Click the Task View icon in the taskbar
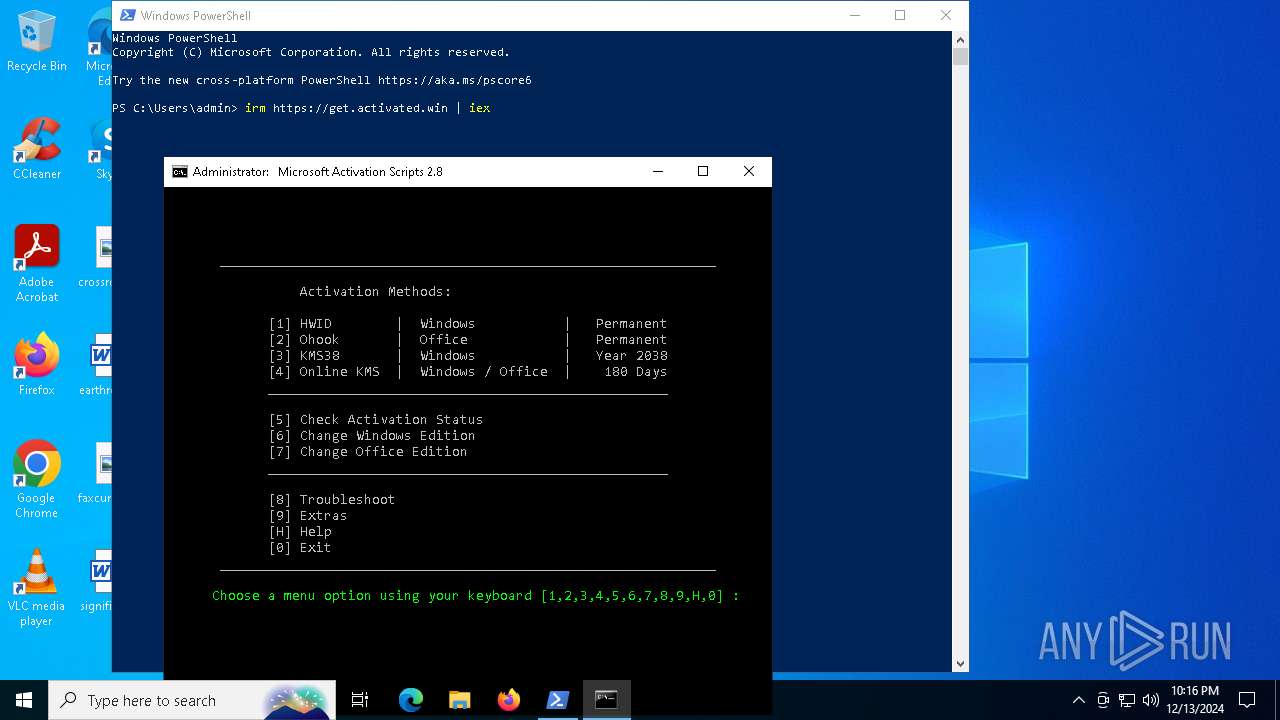 point(360,700)
